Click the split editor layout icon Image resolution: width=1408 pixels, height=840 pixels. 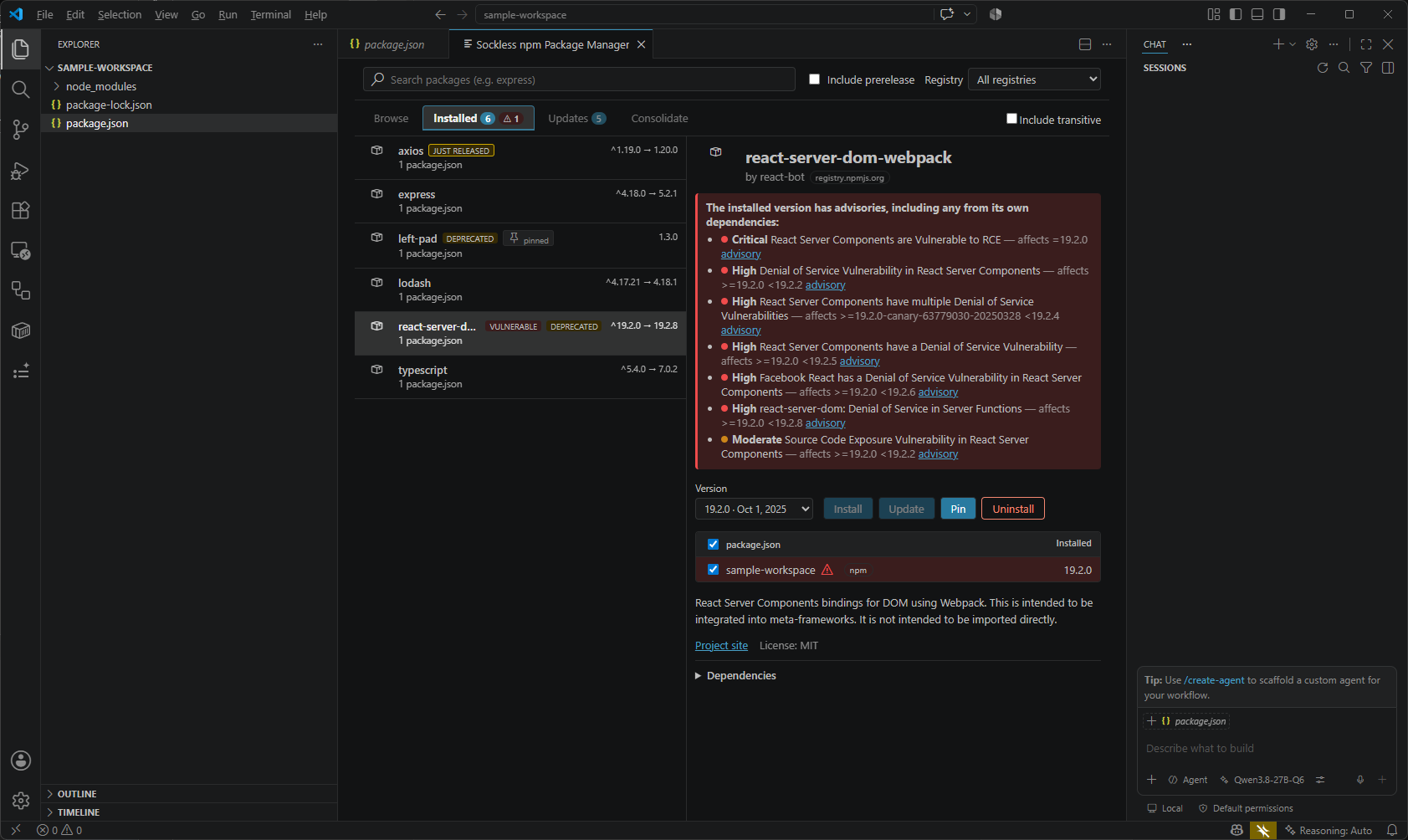pos(1085,44)
